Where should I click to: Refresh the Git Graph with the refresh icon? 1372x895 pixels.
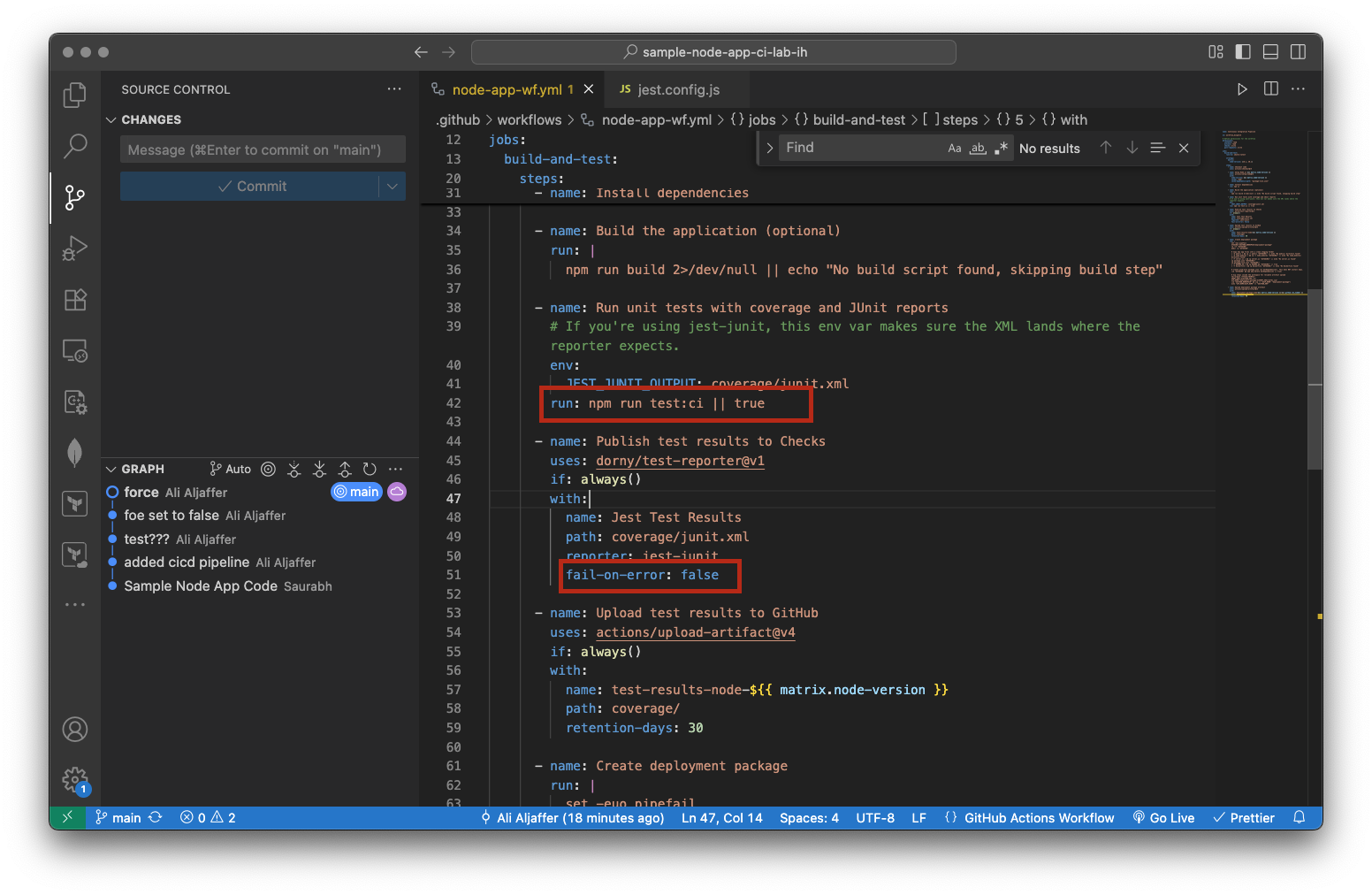(370, 469)
